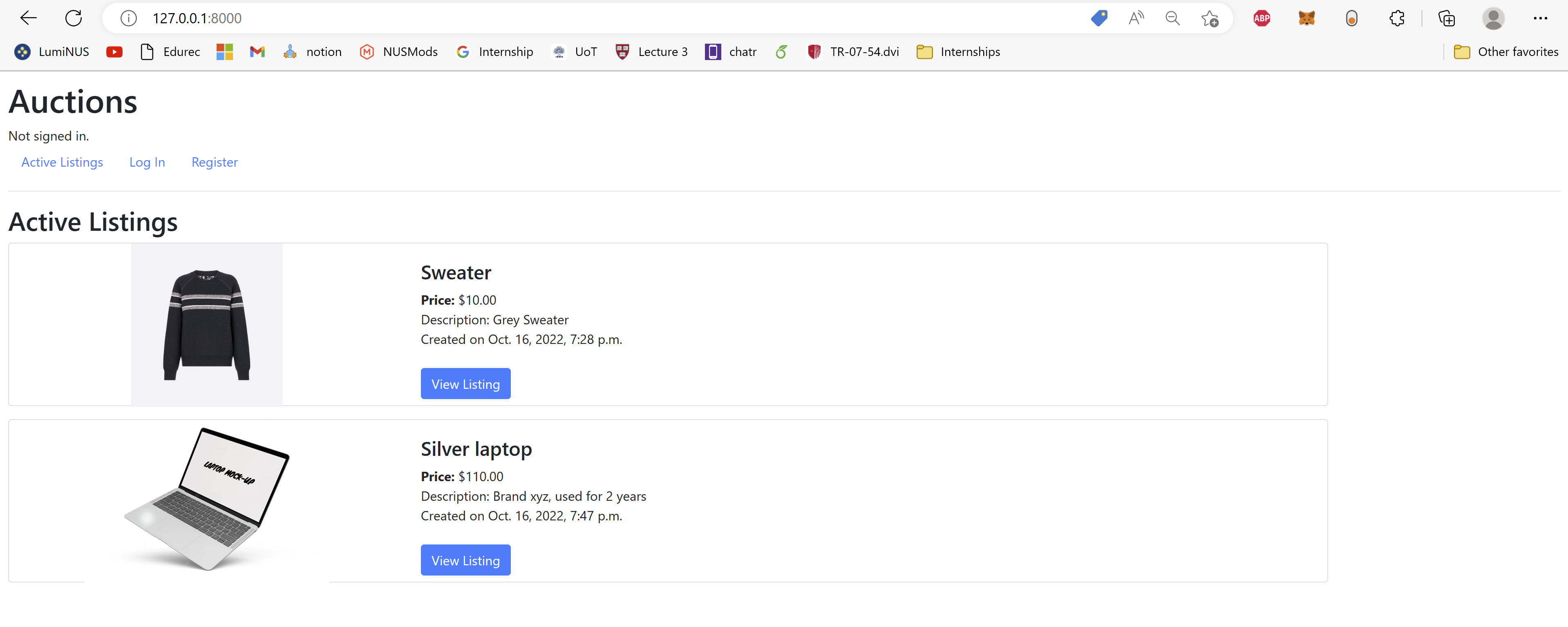Open the Register nav link
The height and width of the screenshot is (627, 1568).
(214, 163)
